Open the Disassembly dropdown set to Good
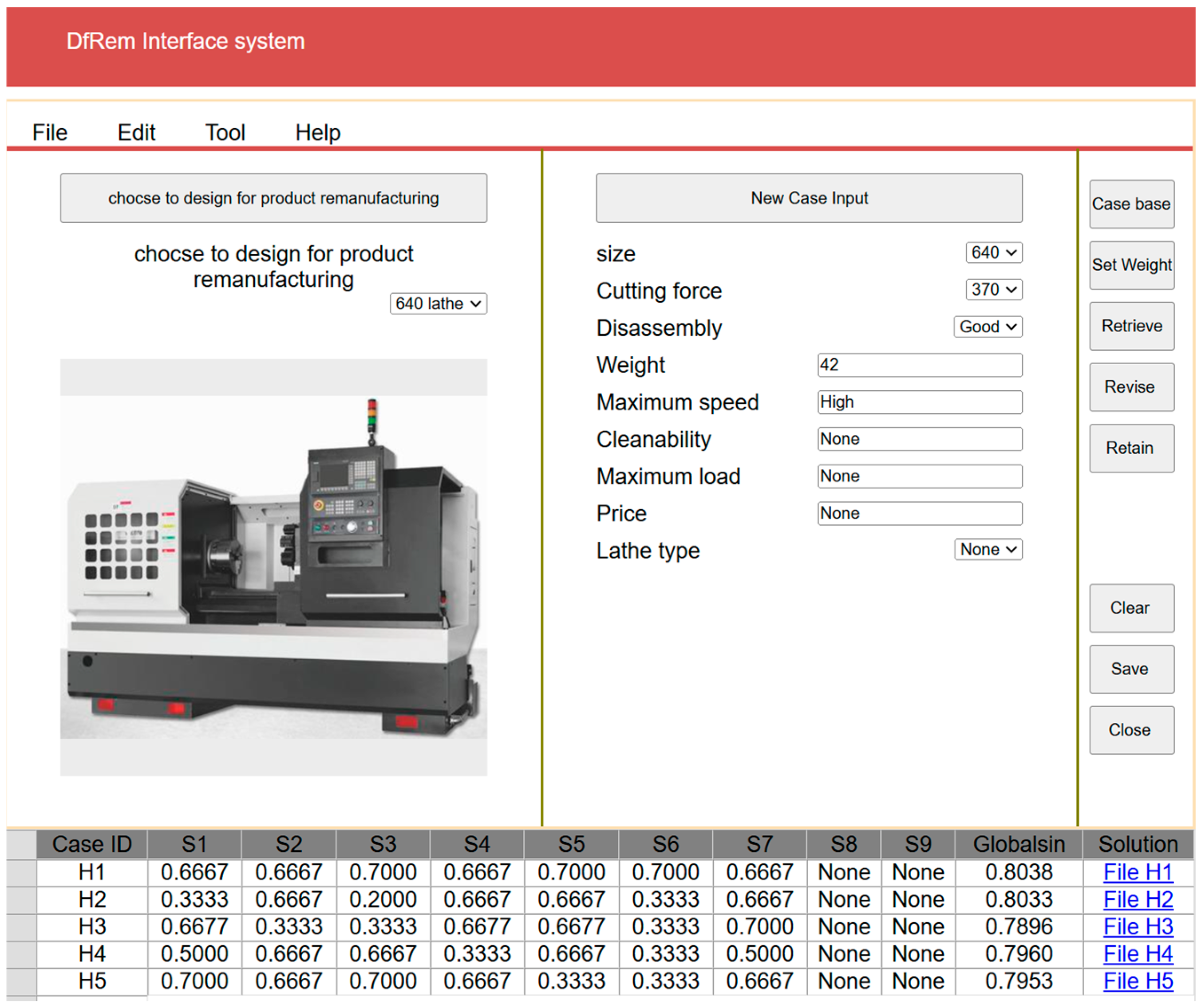Screen dimensions: 1201x1008 988,327
